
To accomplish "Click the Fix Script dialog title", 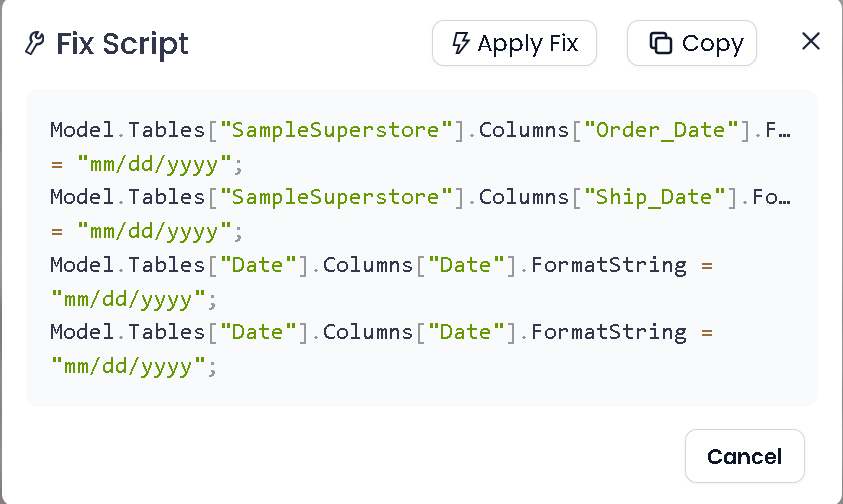I will point(122,44).
